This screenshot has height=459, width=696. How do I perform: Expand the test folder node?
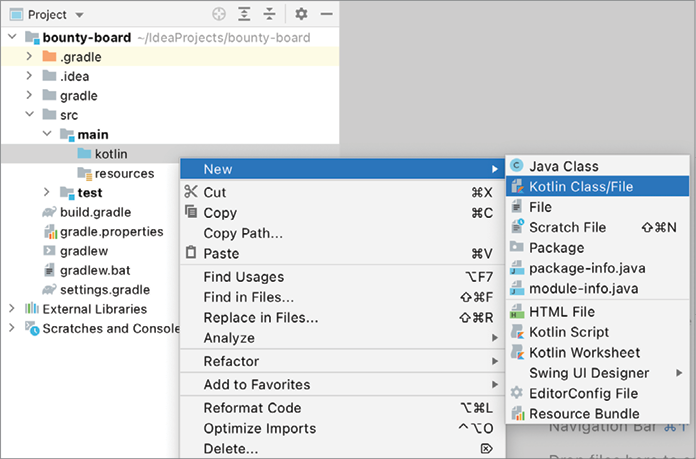pos(46,192)
